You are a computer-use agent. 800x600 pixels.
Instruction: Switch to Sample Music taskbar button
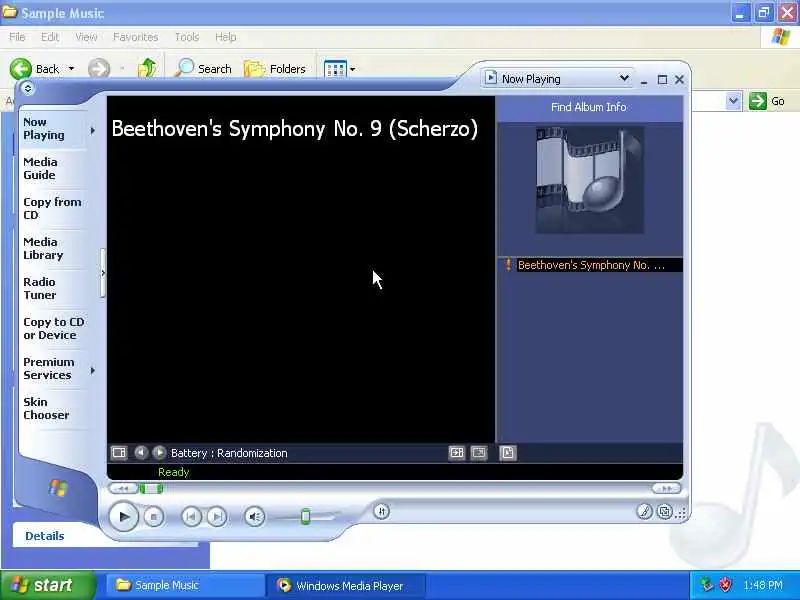[x=184, y=585]
